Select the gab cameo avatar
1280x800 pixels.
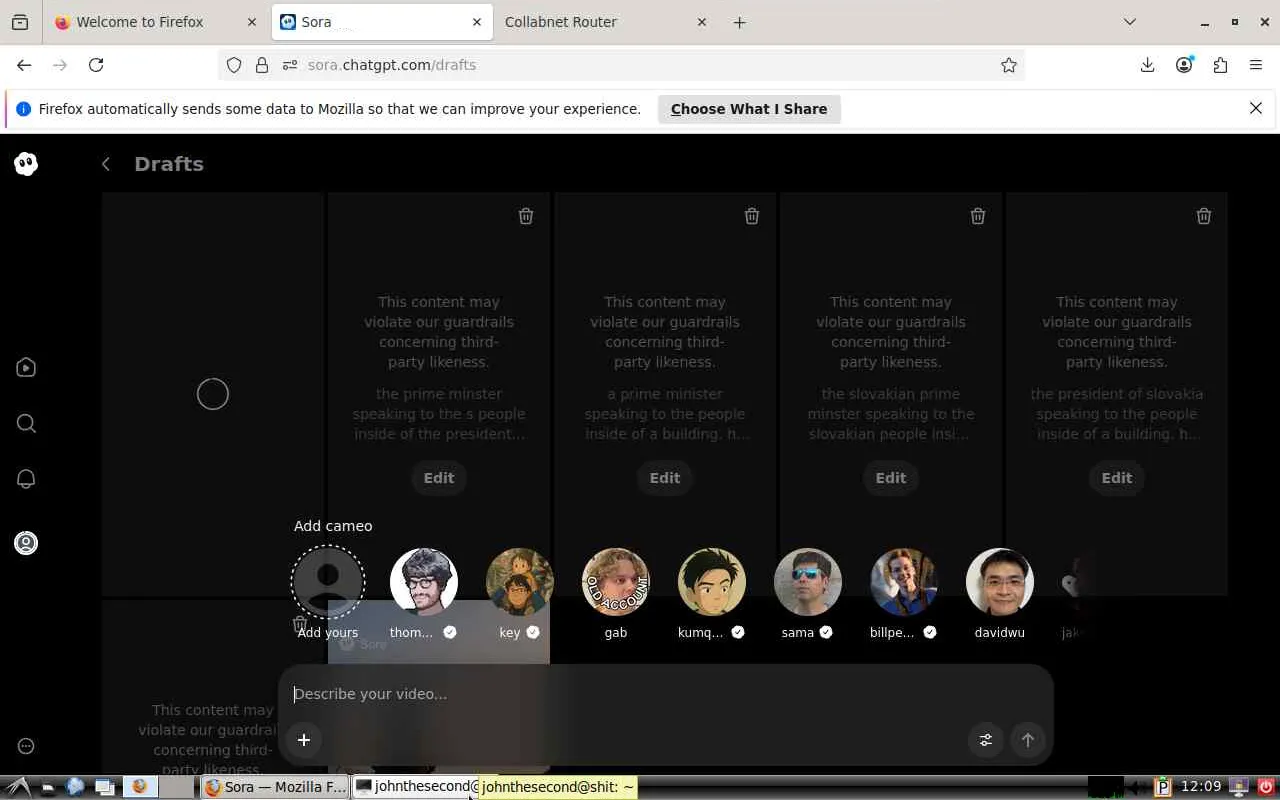616,582
